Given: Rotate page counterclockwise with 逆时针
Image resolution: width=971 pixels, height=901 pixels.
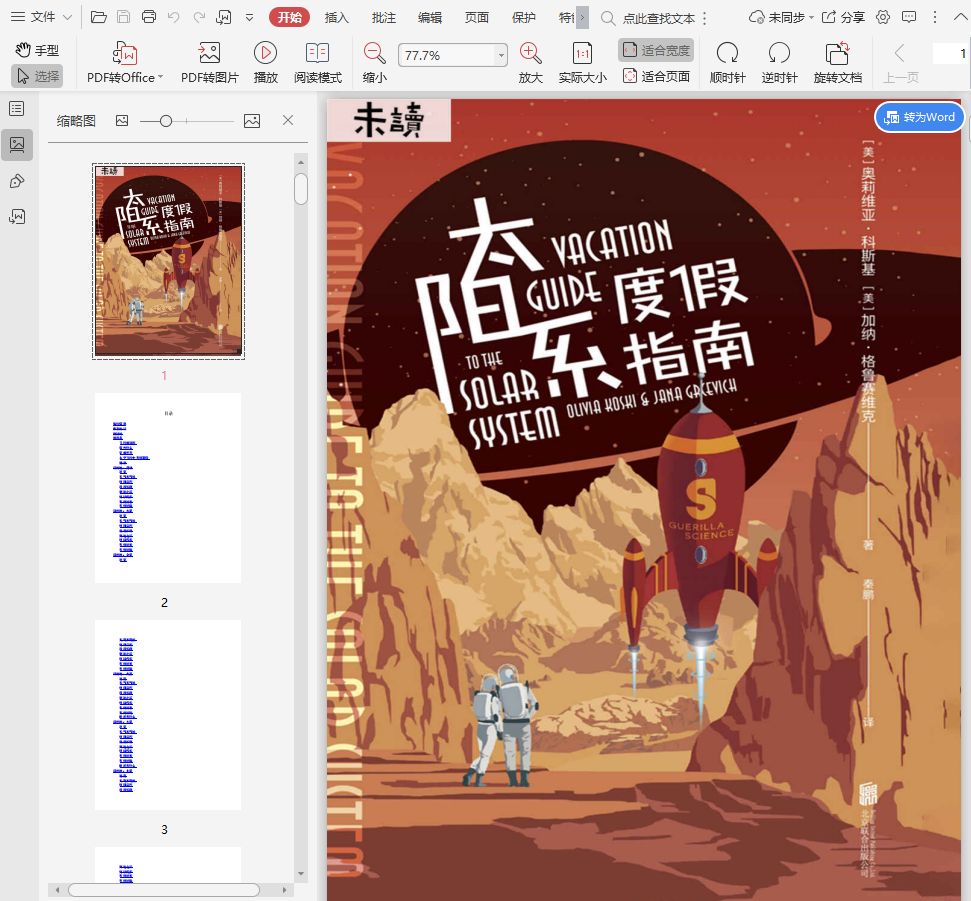Looking at the screenshot, I should click(779, 54).
